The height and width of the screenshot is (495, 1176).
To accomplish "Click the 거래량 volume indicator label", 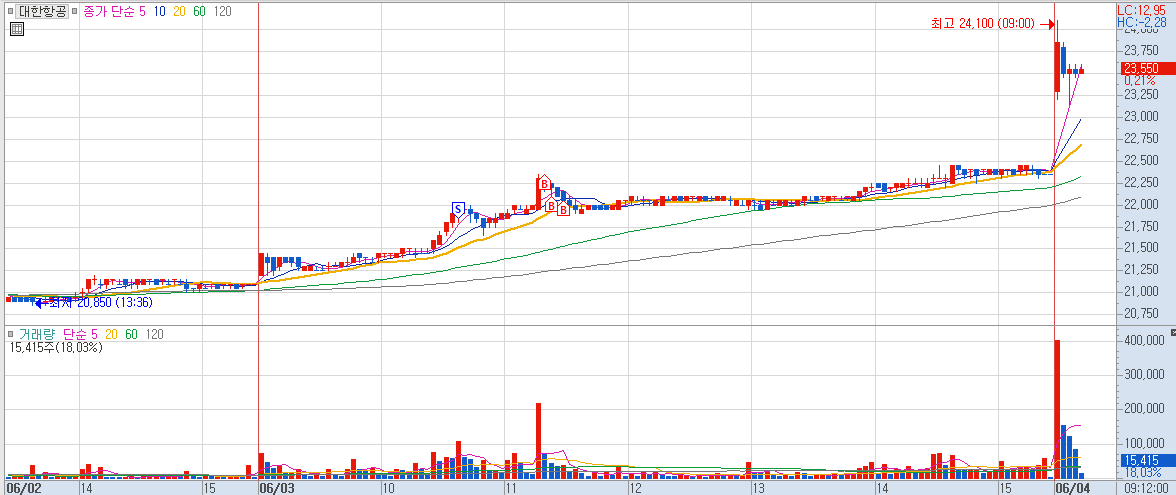I will point(36,334).
